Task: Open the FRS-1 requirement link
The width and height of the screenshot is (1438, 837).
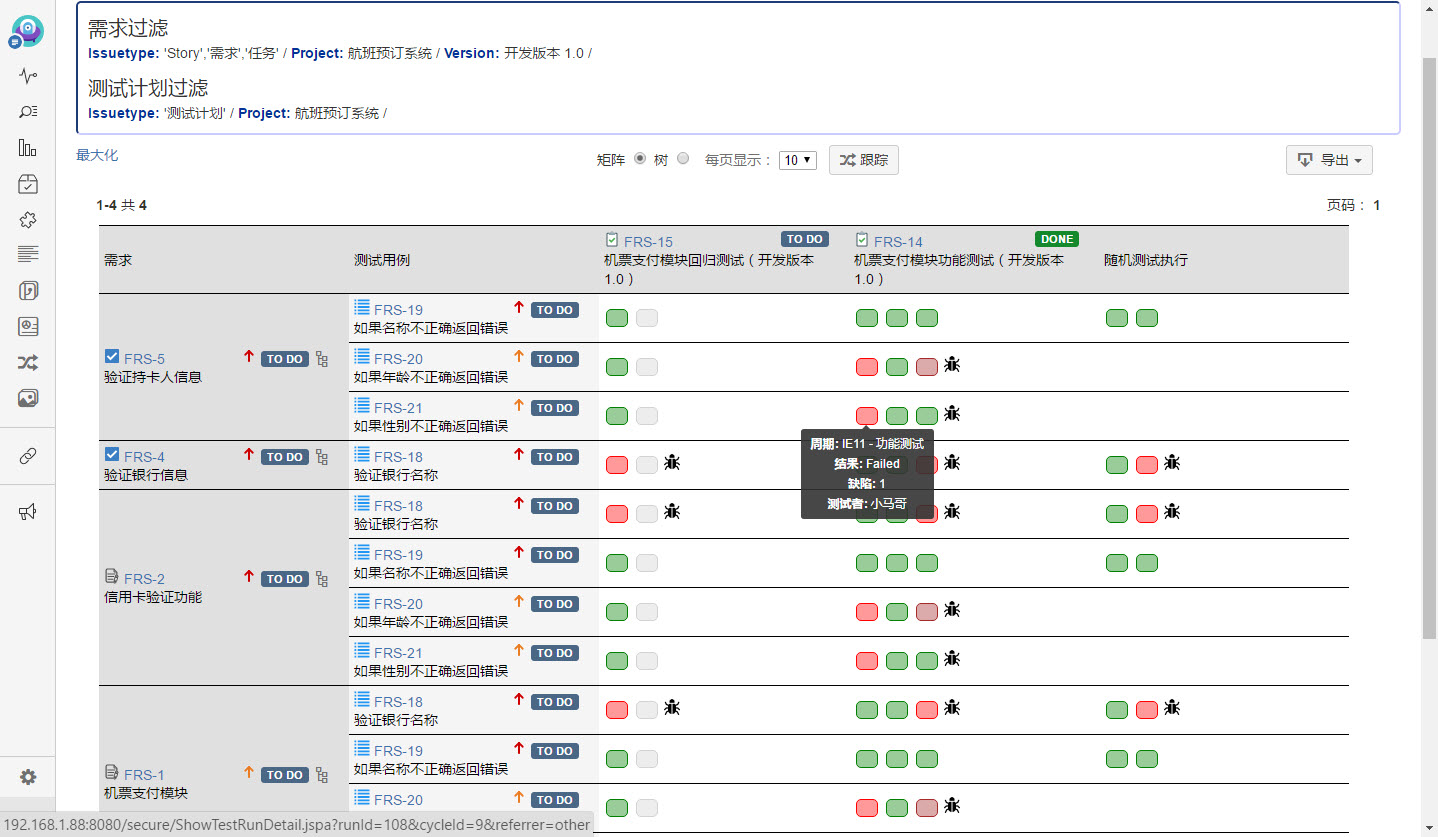Action: click(x=144, y=775)
